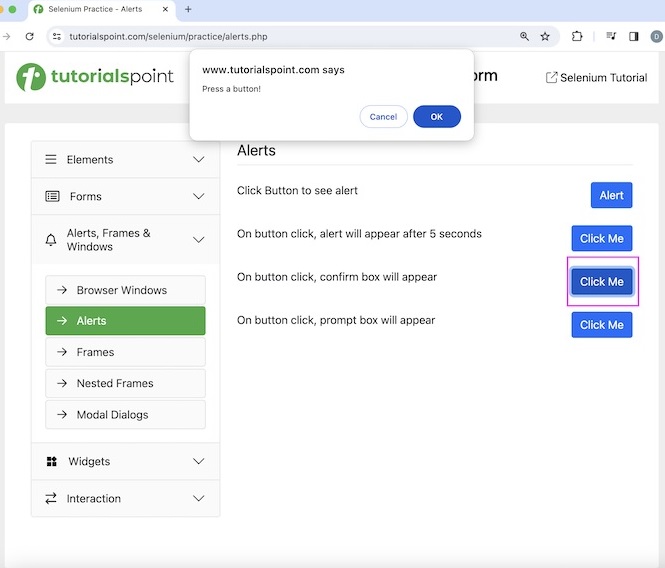Click Cancel in the confirm dialog

[383, 117]
